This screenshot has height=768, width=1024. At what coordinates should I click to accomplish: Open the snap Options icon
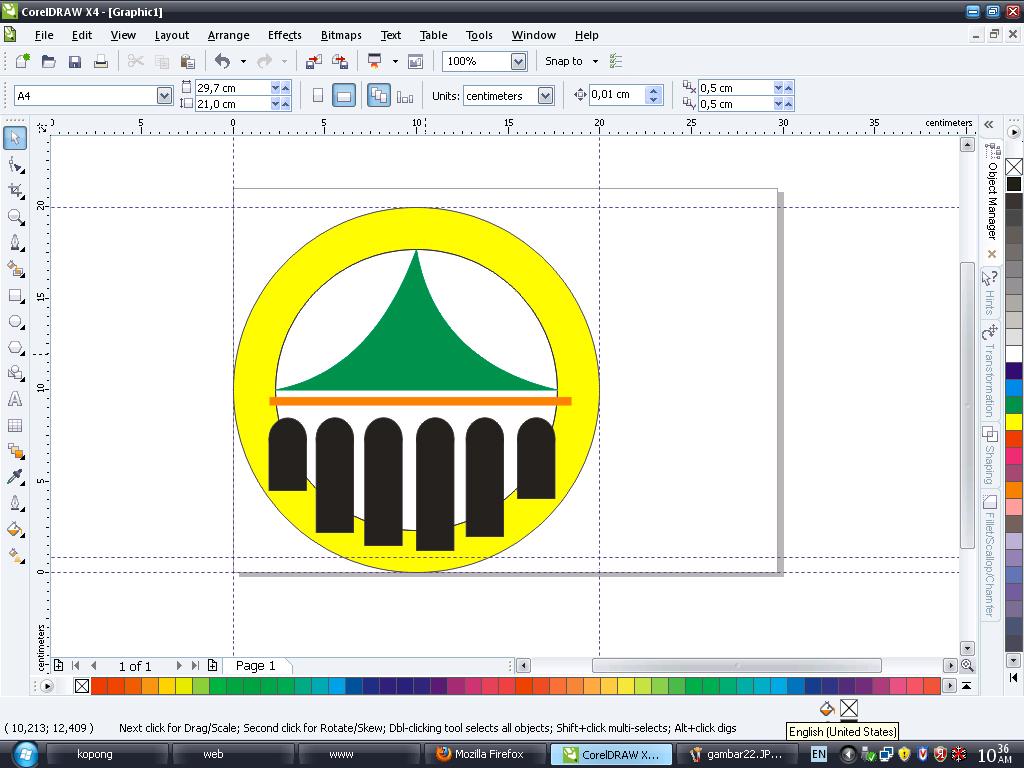615,61
